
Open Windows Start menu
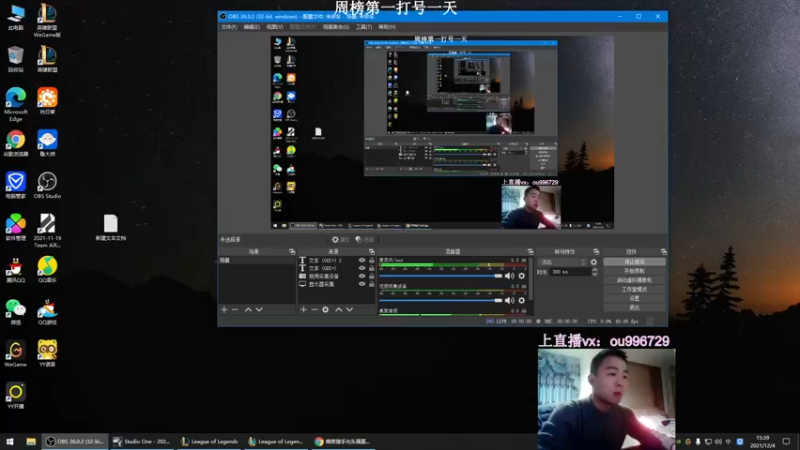point(10,441)
